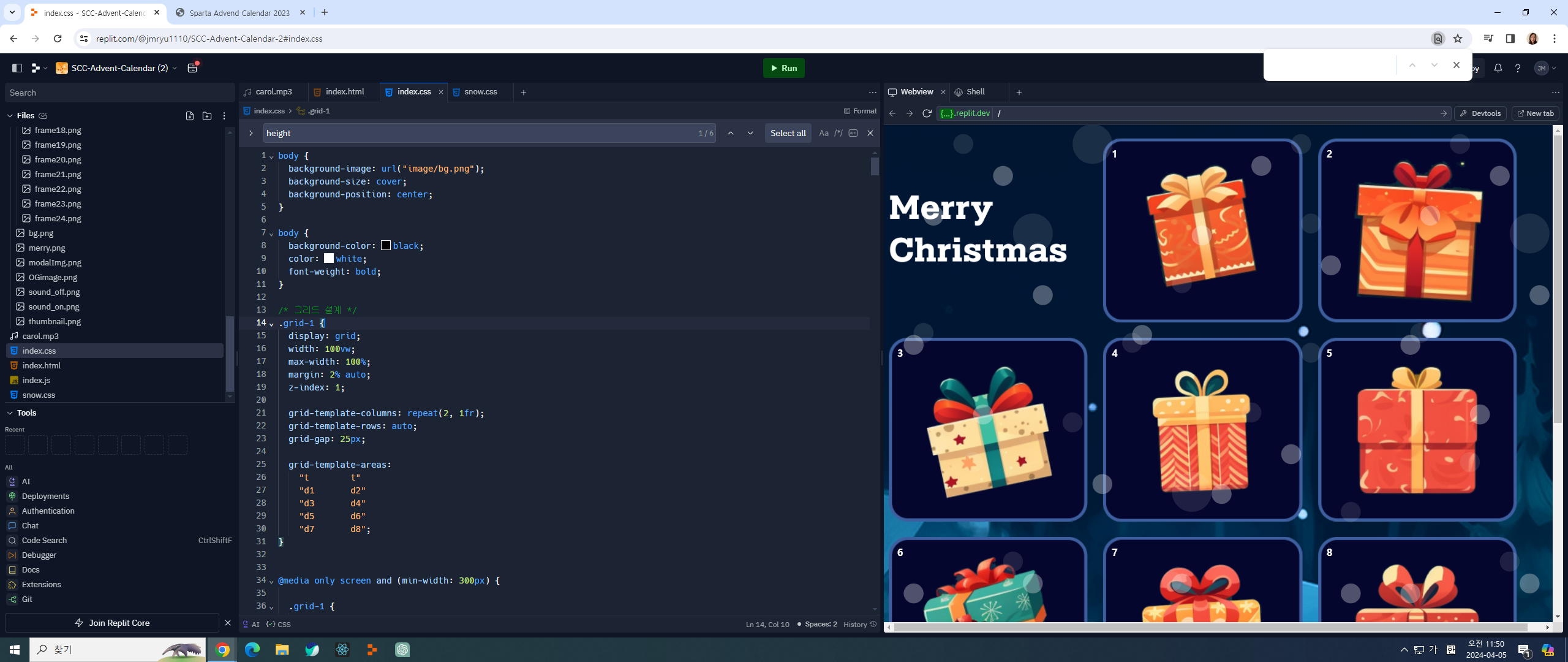Screen dimensions: 1568x662
Task: Fold the @media rule on line 34
Action: click(x=271, y=581)
